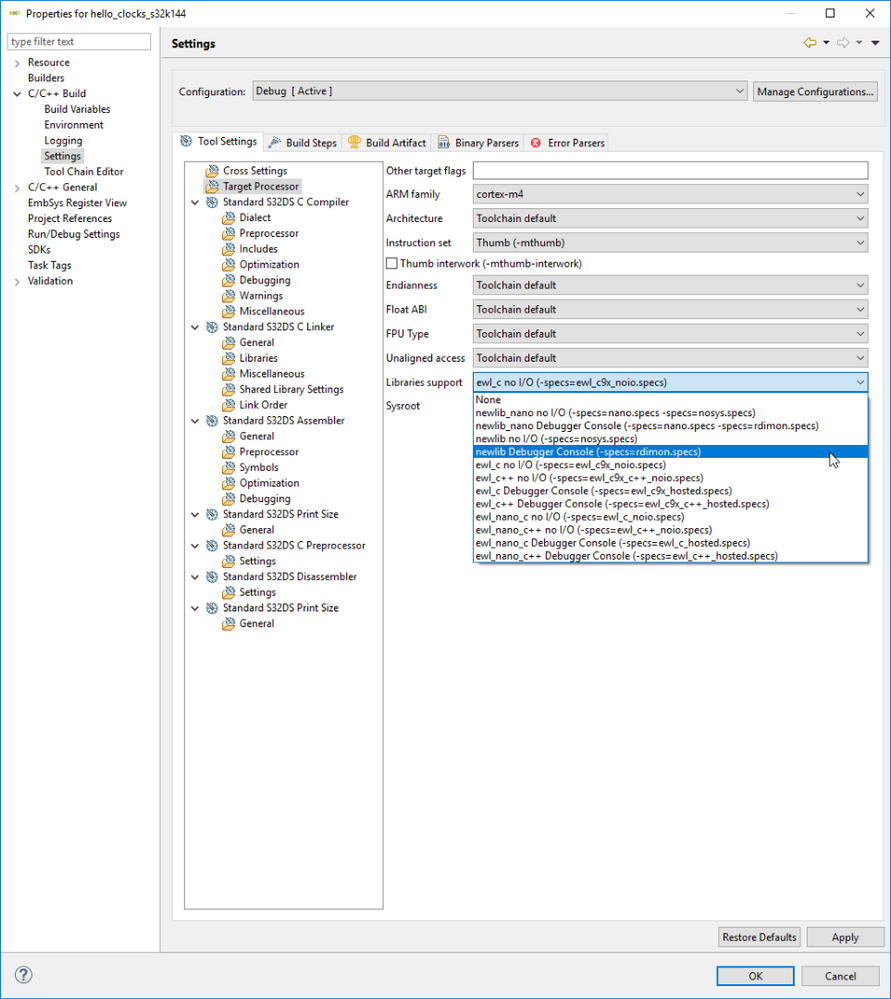Click the Standard S32DS C Preprocessor gear icon
This screenshot has width=891, height=999.
click(212, 545)
